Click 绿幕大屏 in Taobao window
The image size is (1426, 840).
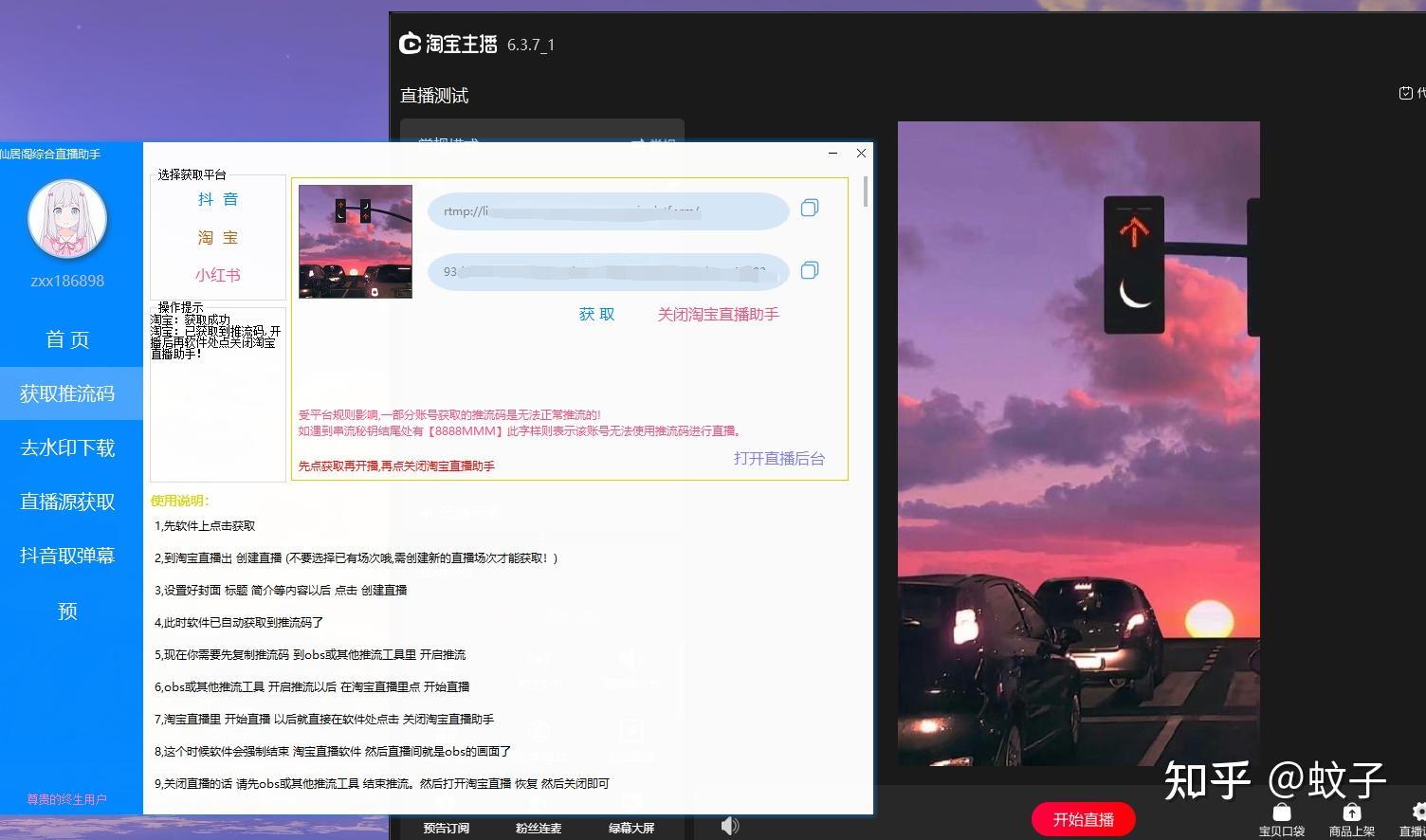click(x=631, y=828)
